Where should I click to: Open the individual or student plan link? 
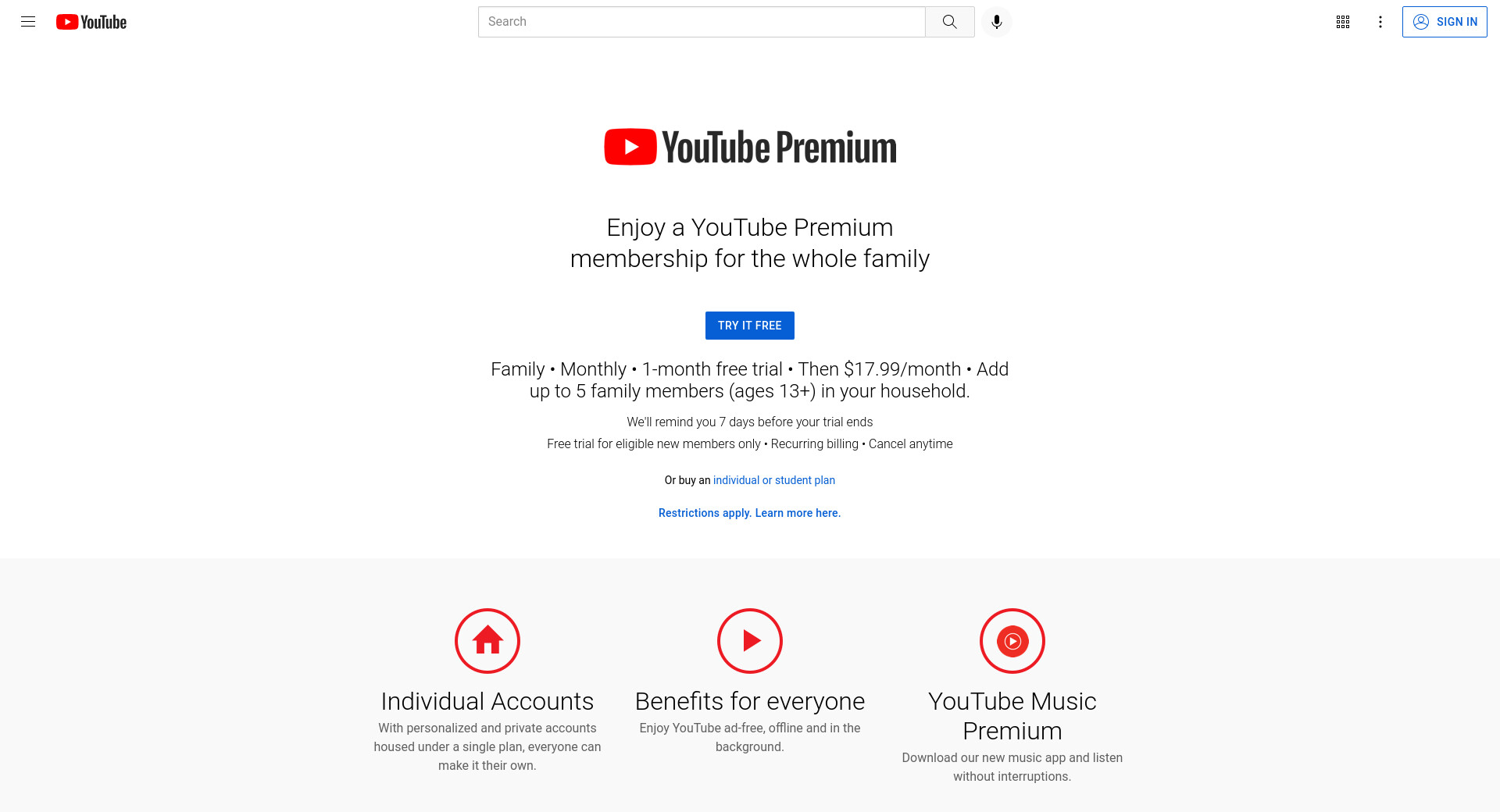coord(773,480)
